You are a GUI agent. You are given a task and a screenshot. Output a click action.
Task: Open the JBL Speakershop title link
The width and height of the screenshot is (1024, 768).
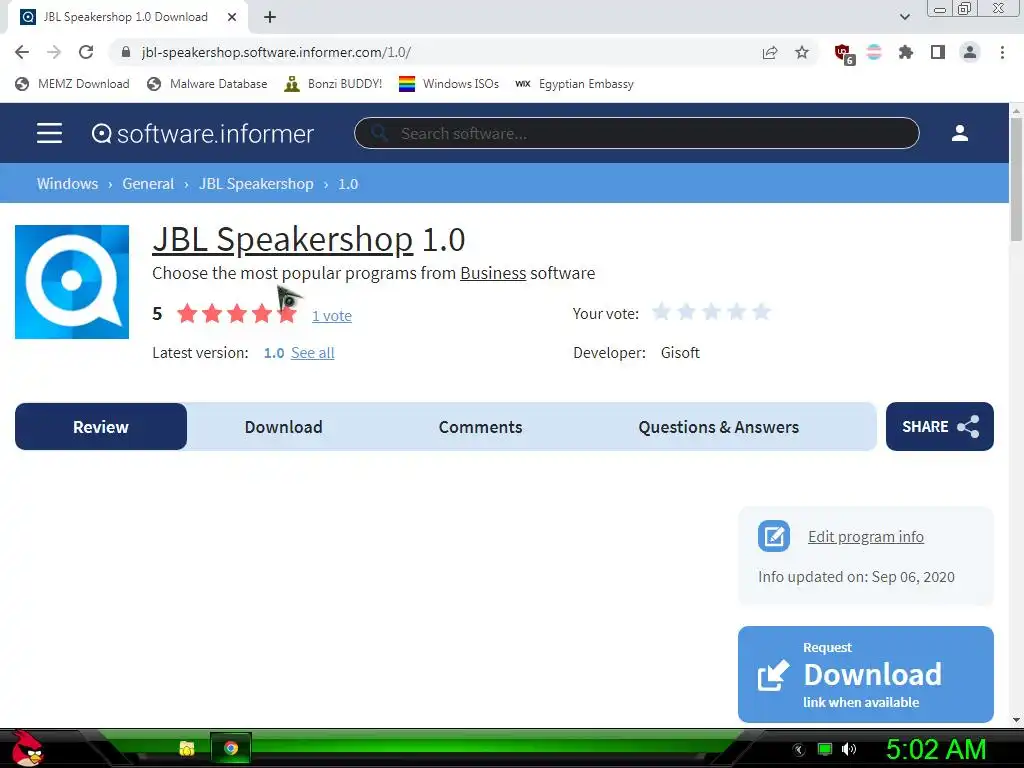coord(283,240)
